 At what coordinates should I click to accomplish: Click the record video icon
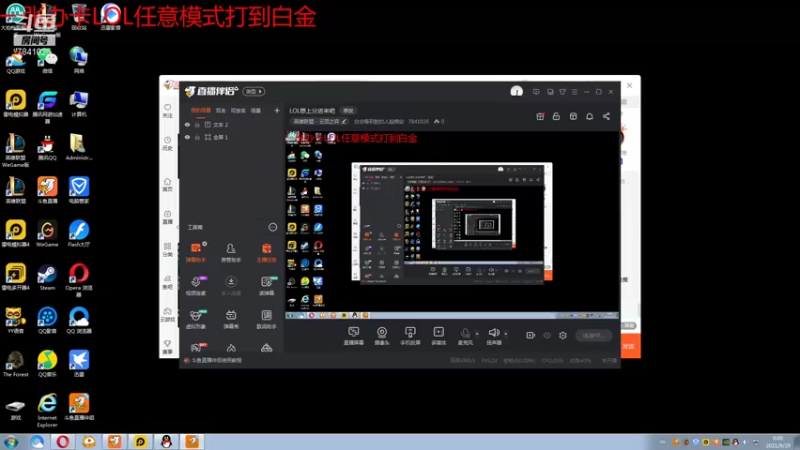coord(531,335)
